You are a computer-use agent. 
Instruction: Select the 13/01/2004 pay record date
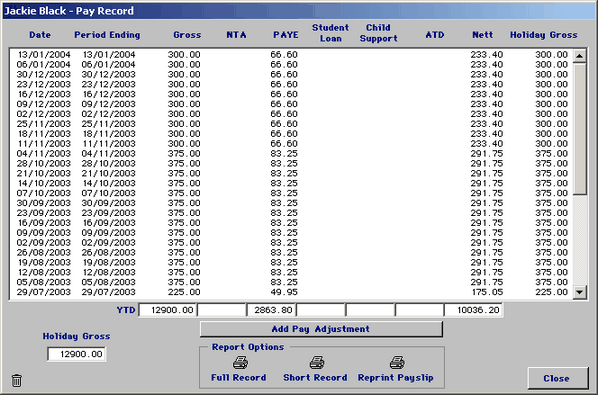point(44,55)
